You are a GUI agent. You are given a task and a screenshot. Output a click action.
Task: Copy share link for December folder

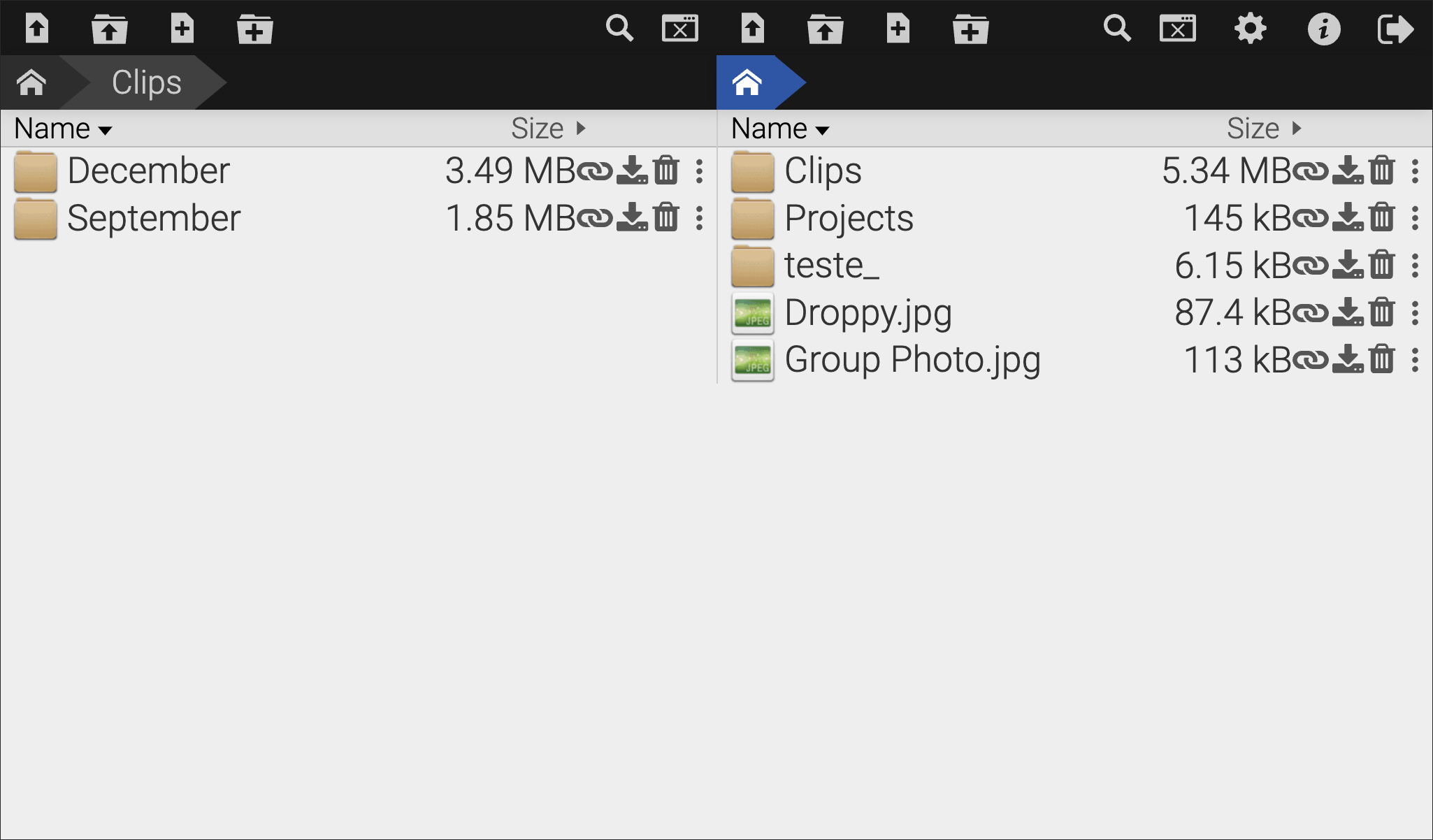click(596, 171)
